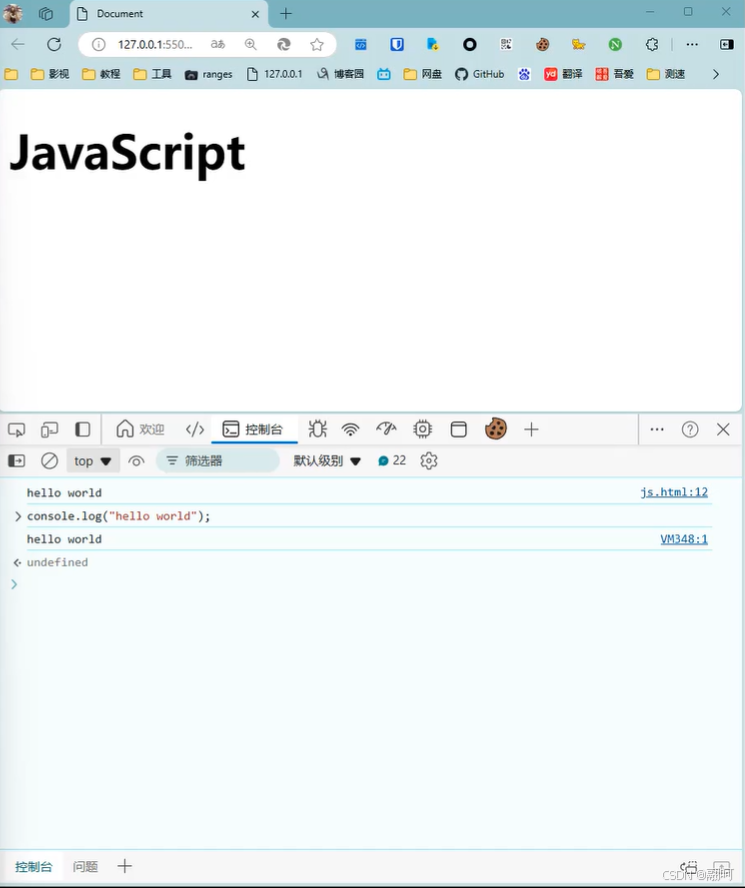Screen dimensions: 745x888
Task: Open the 教程 bookmarks folder
Action: [x=101, y=74]
